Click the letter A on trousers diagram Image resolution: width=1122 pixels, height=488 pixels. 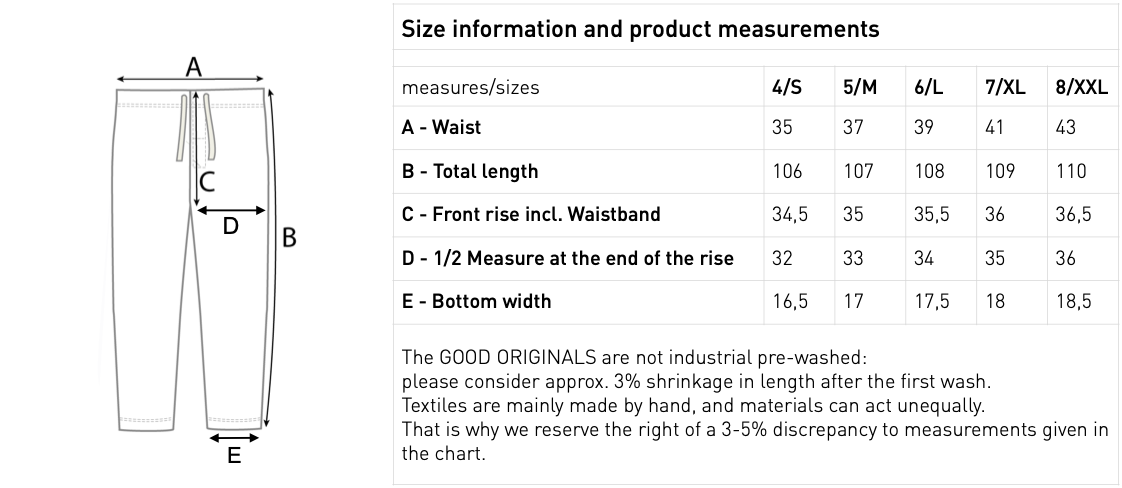(194, 67)
